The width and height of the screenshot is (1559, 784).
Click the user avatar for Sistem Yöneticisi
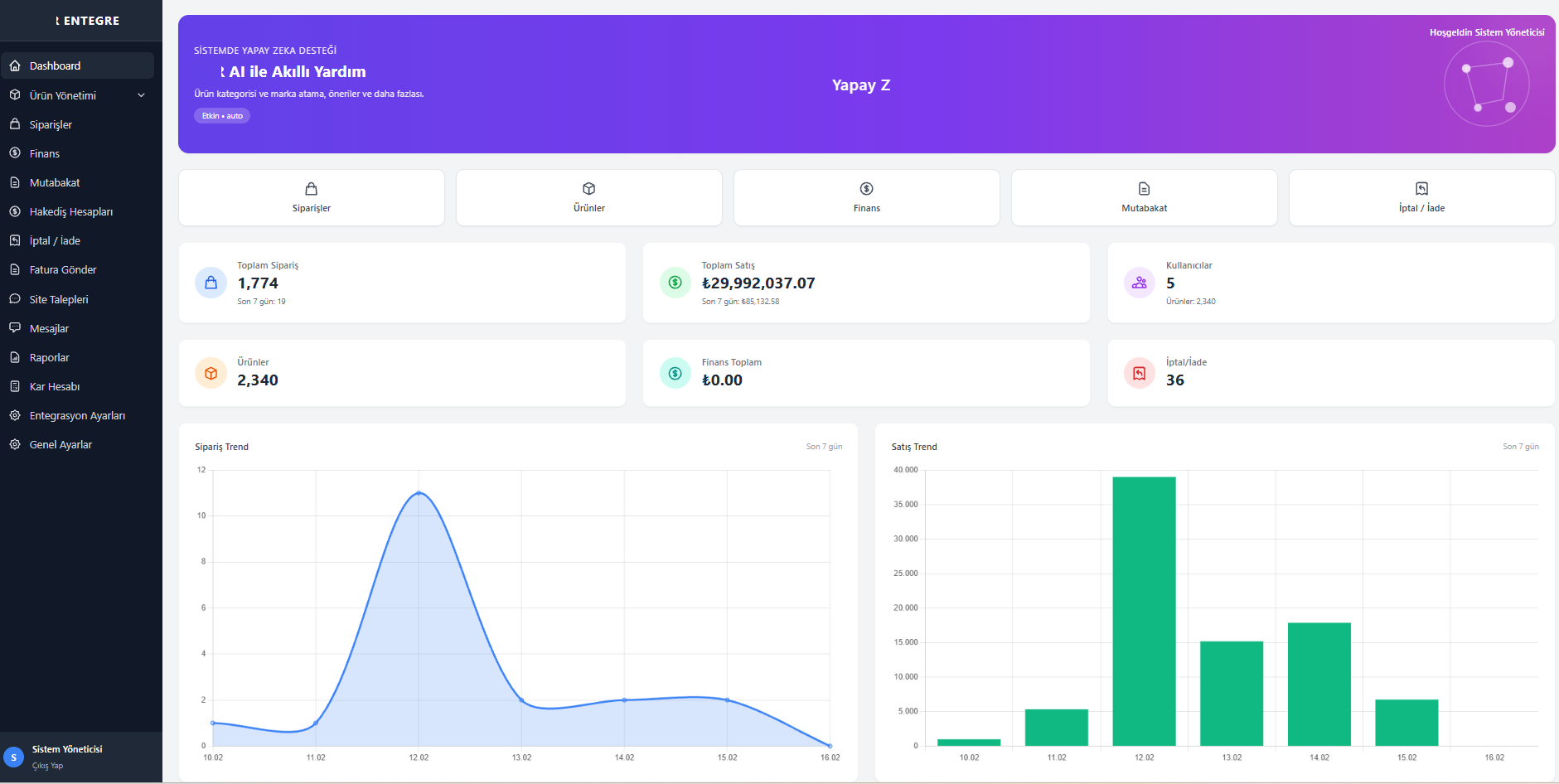14,757
